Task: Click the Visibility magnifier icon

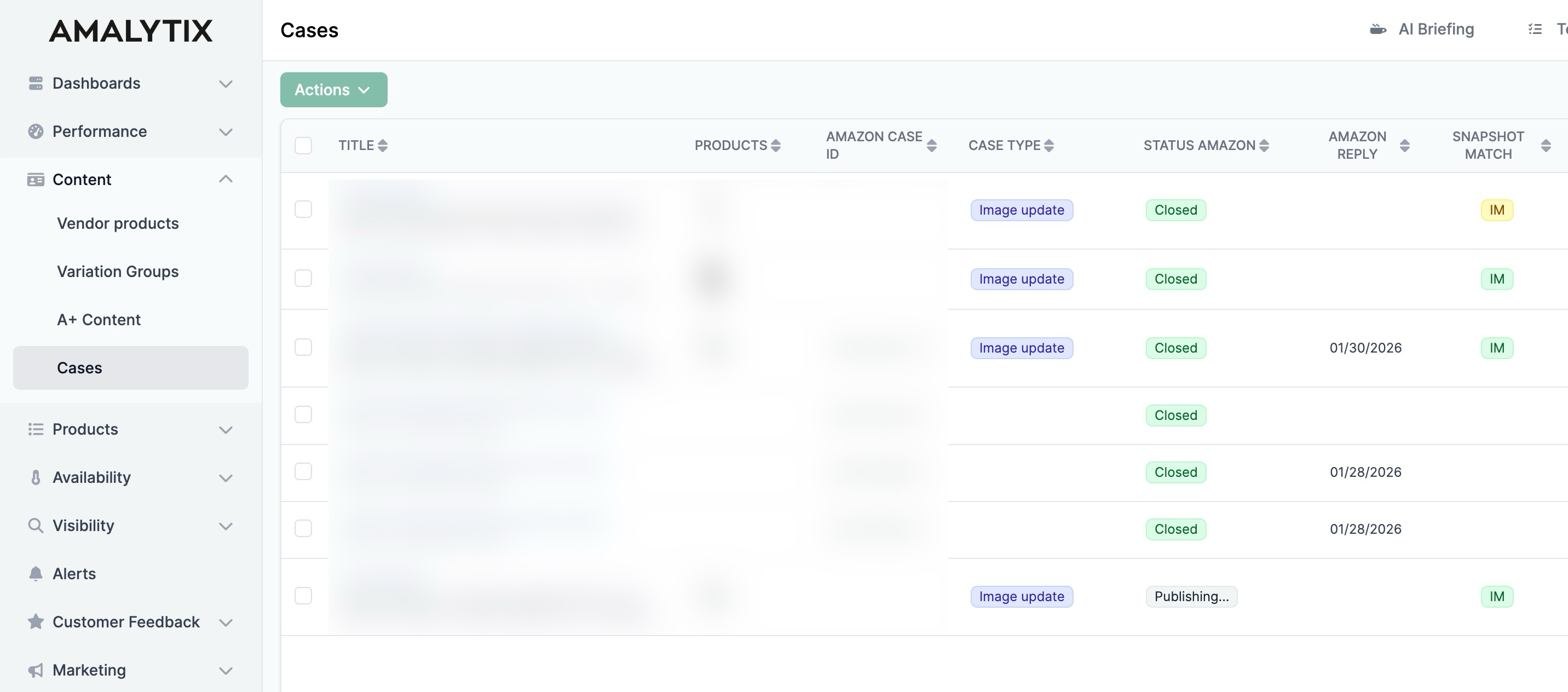Action: click(35, 525)
